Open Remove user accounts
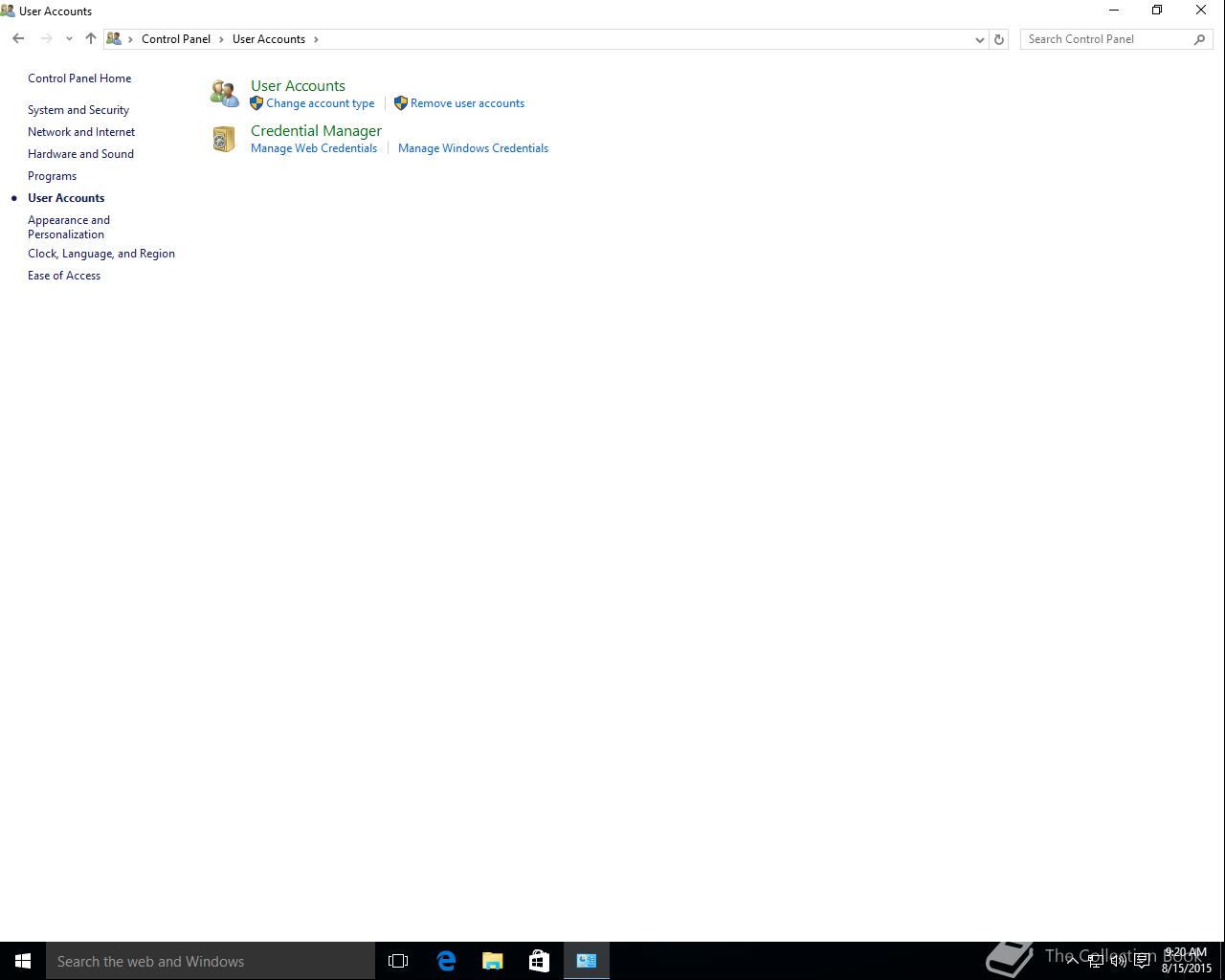The width and height of the screenshot is (1225, 980). click(467, 103)
